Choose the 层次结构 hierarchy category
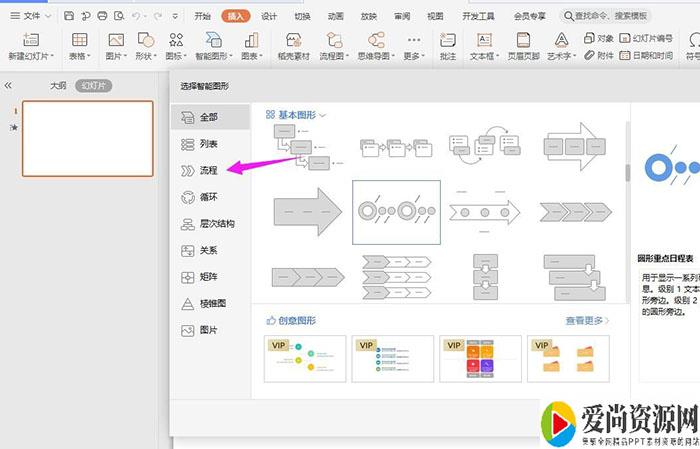Viewport: 700px width, 449px height. [x=215, y=224]
